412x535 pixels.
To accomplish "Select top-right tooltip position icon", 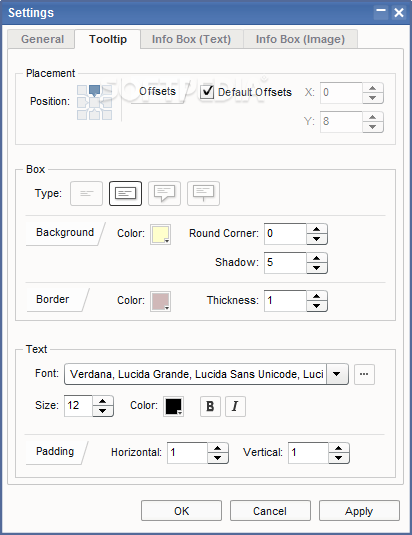I will pyautogui.click(x=107, y=90).
